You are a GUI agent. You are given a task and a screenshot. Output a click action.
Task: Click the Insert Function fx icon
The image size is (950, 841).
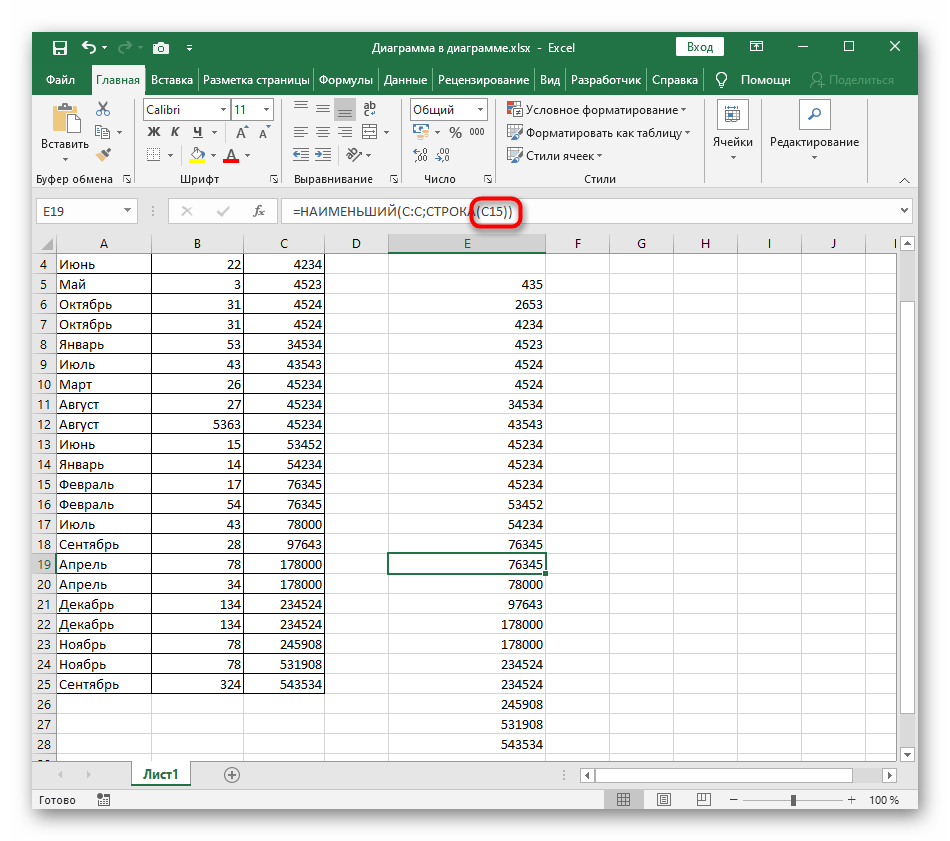pyautogui.click(x=258, y=211)
